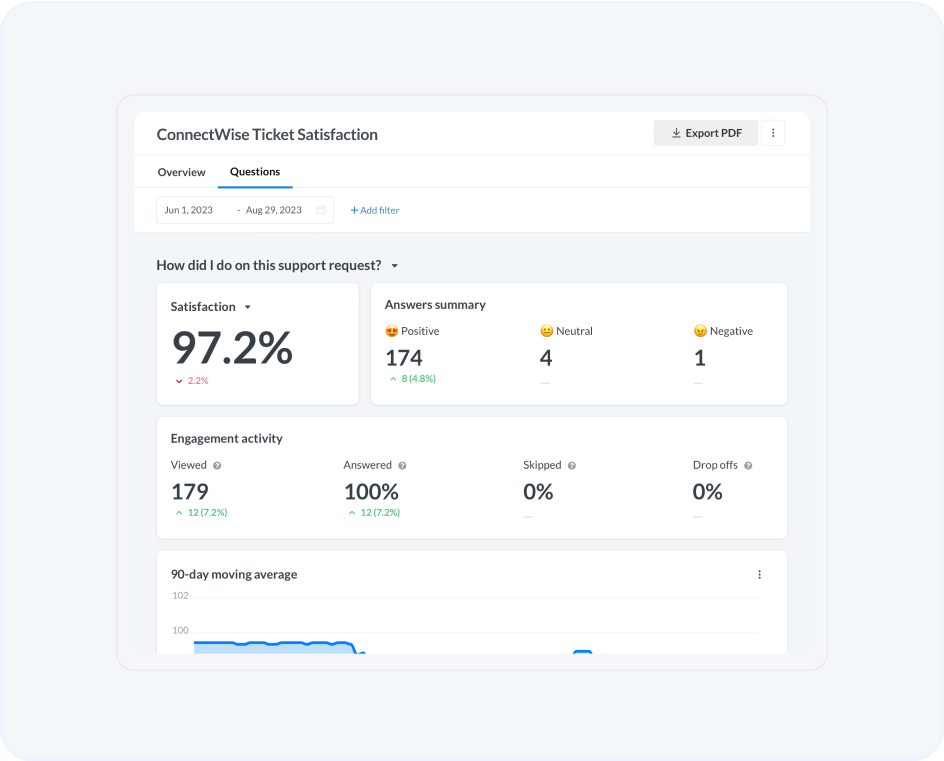Click the Answered help question-mark icon
The width and height of the screenshot is (944, 761).
coord(402,465)
